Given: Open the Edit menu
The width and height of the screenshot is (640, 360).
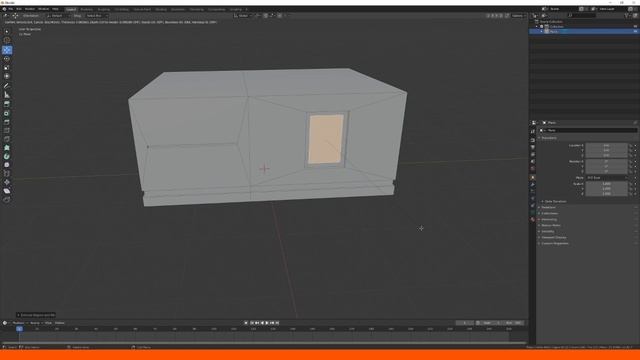Looking at the screenshot, I should tap(19, 9).
